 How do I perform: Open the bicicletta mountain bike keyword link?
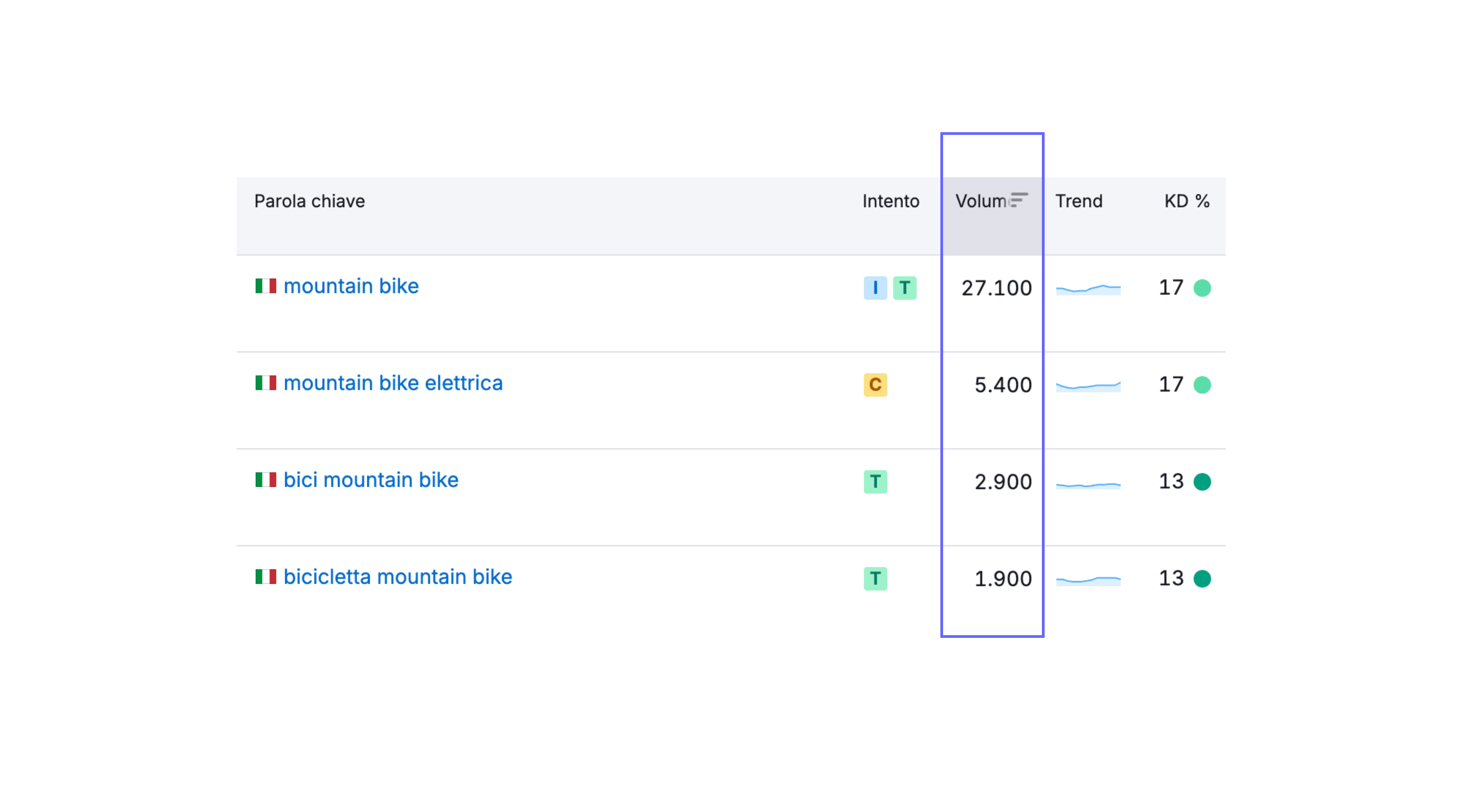(x=397, y=577)
